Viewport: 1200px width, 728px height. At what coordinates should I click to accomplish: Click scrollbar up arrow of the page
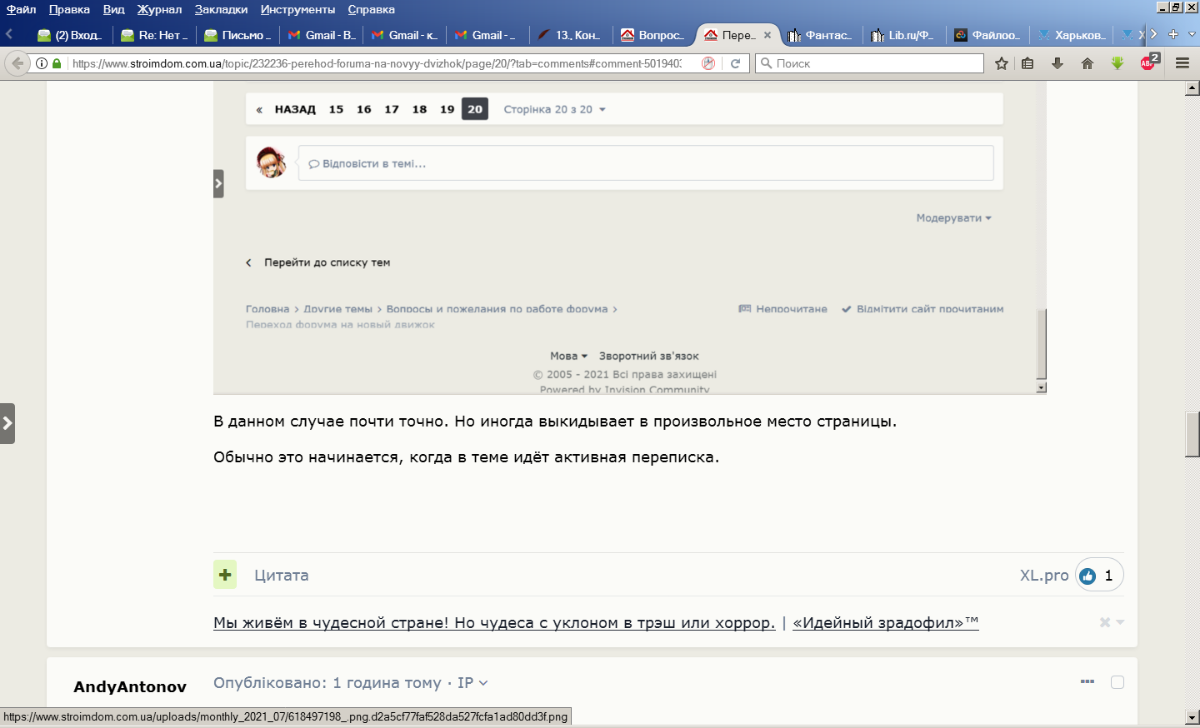[x=1192, y=88]
